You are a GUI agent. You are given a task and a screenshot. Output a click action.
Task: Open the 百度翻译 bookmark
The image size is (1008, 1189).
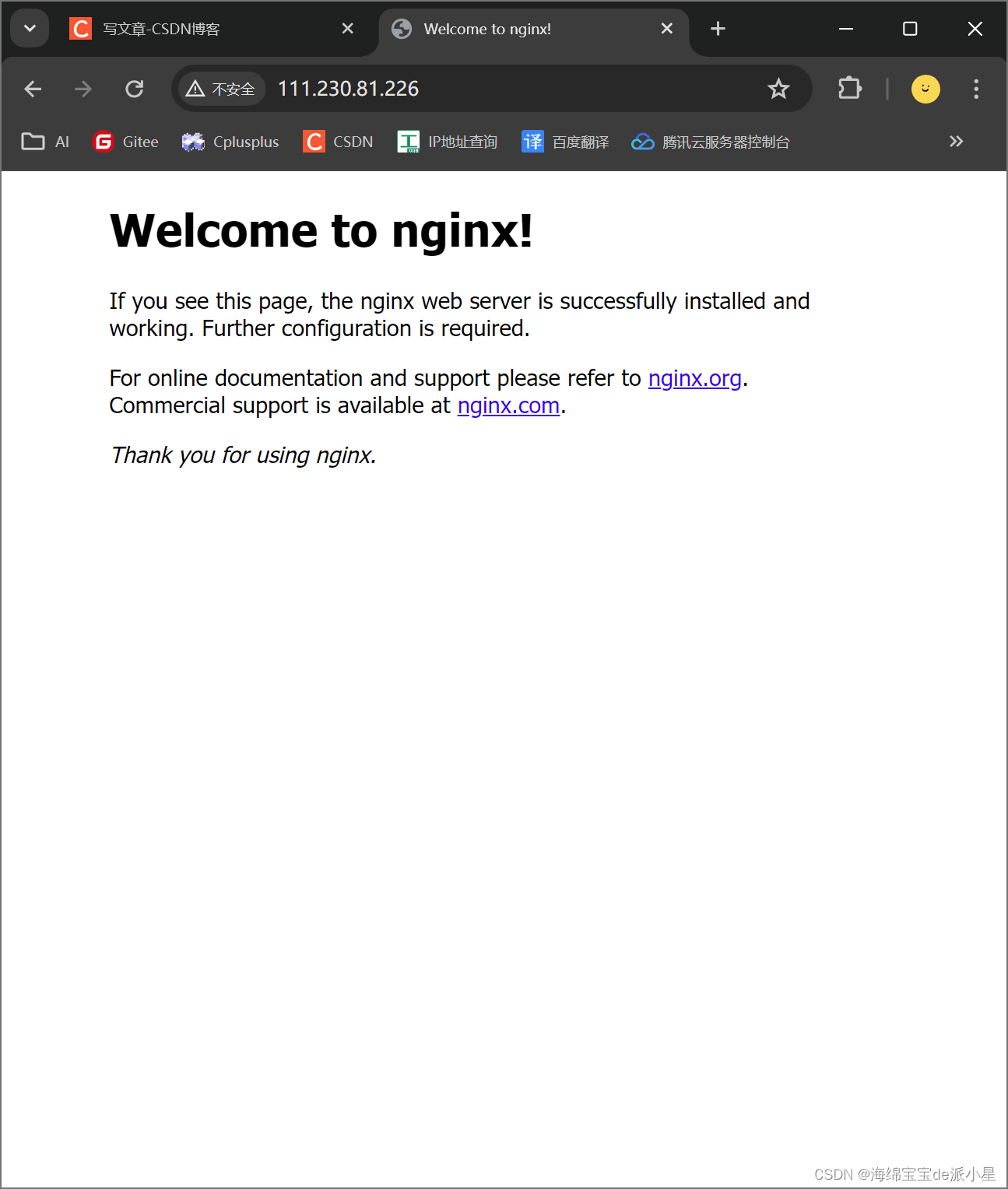(x=566, y=142)
